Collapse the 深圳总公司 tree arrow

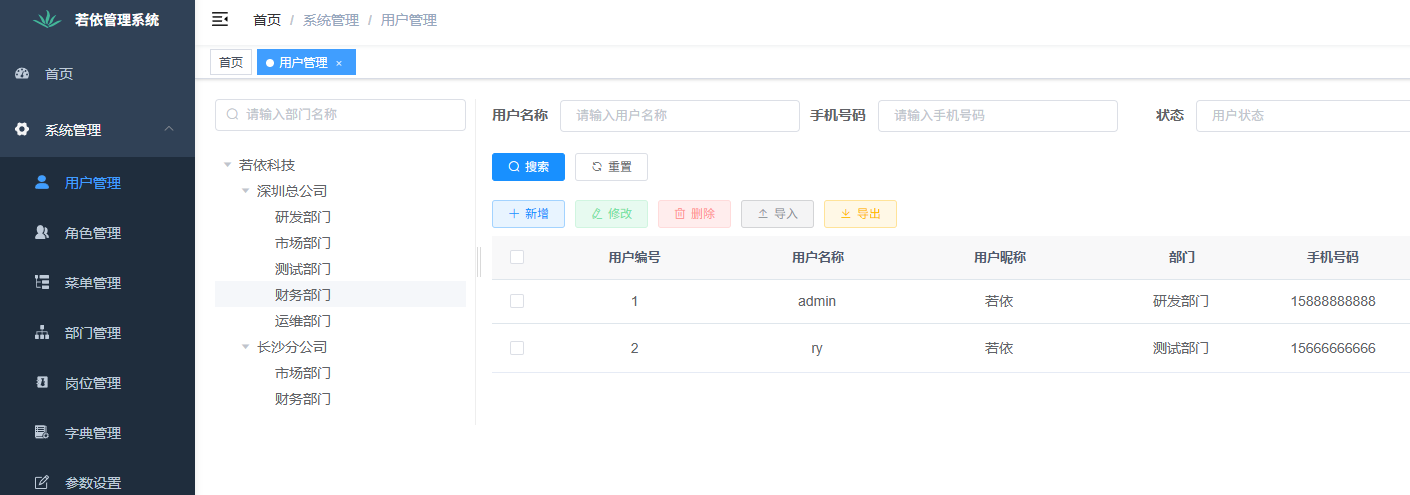[x=246, y=191]
